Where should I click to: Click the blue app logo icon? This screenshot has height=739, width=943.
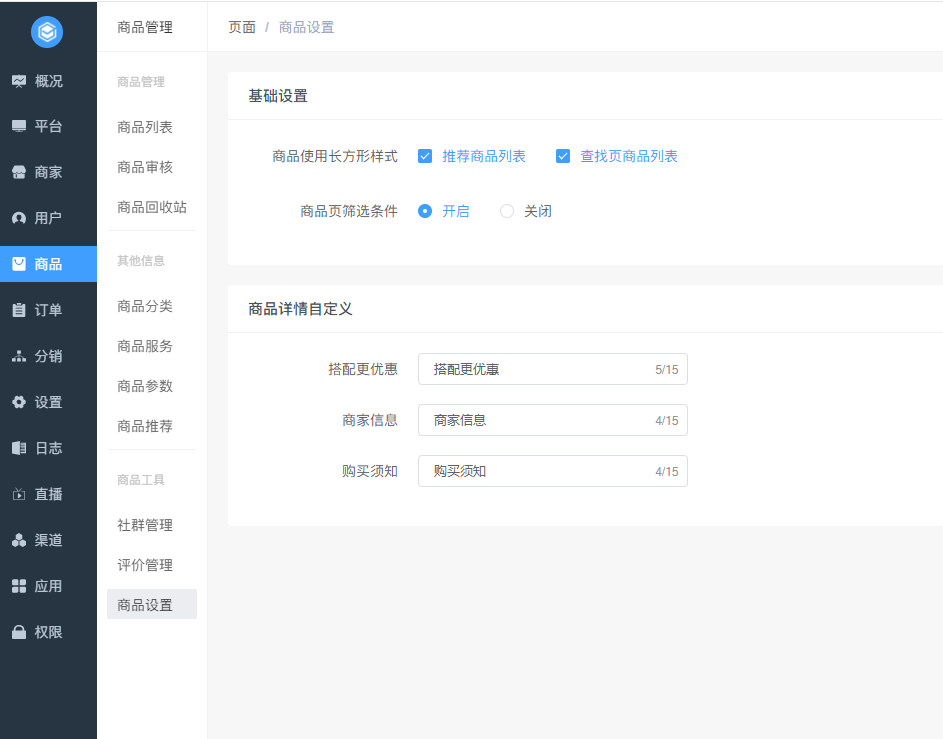point(47,32)
